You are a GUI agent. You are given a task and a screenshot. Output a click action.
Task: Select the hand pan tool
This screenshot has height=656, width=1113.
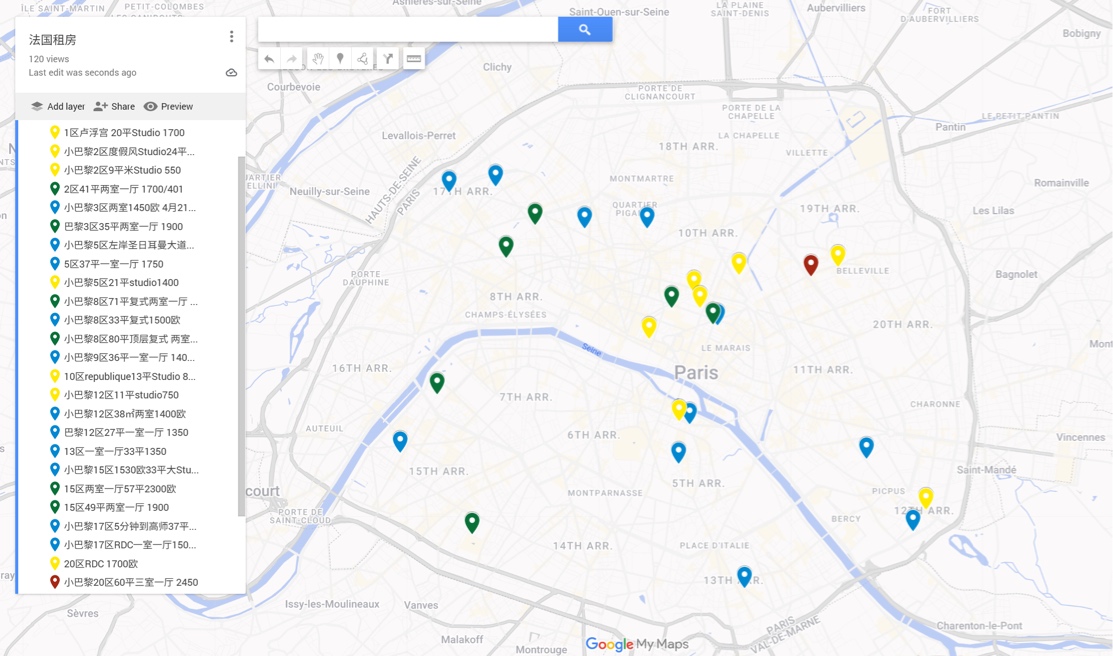[317, 59]
